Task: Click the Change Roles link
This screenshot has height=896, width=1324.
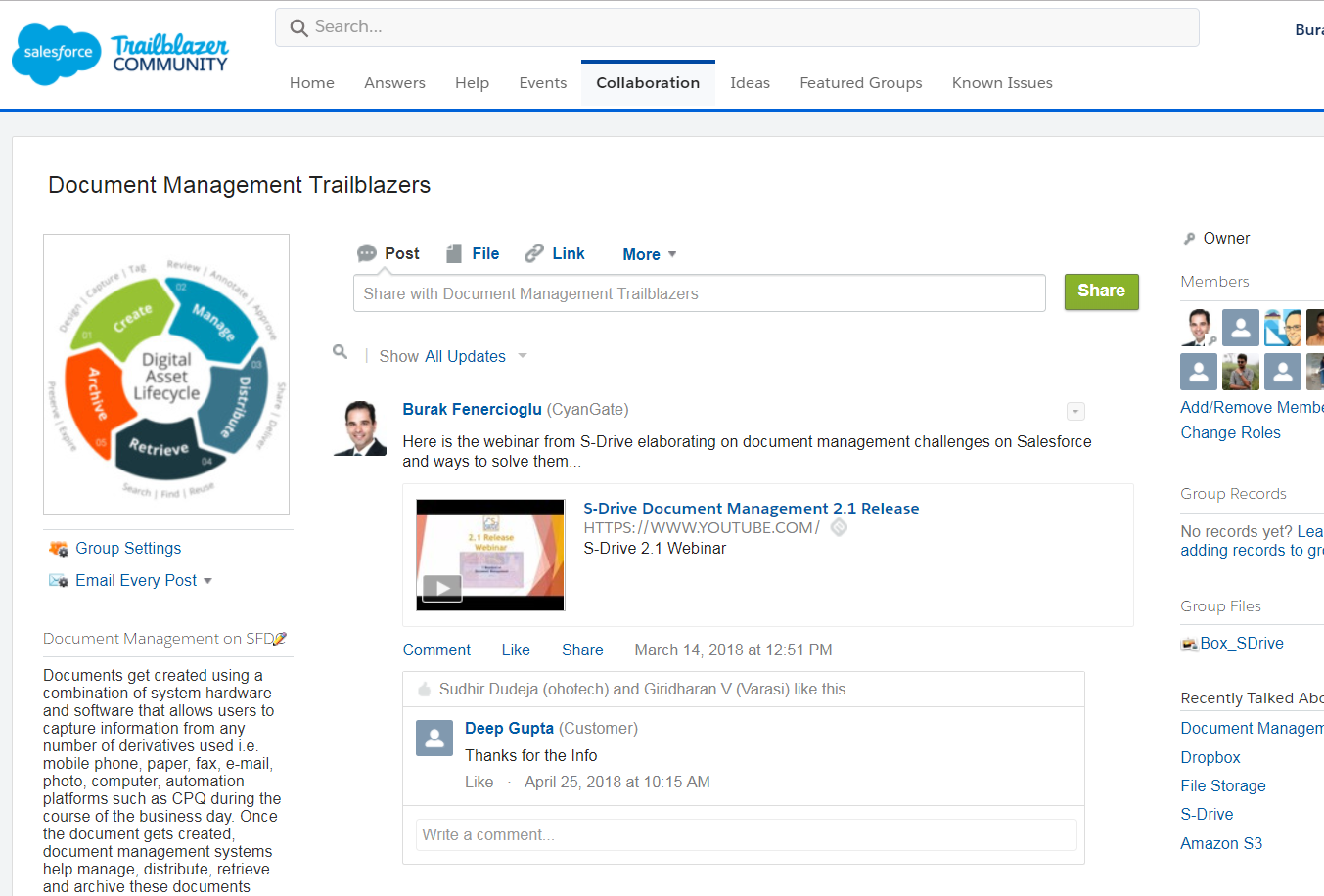Action: click(x=1230, y=433)
